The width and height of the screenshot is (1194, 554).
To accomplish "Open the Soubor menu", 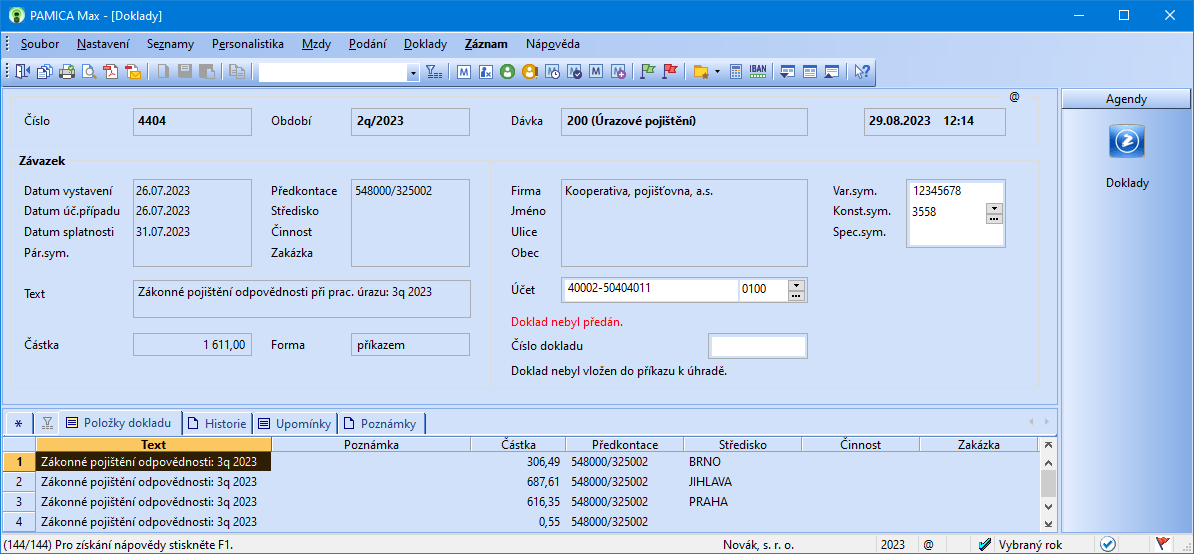I will 40,43.
